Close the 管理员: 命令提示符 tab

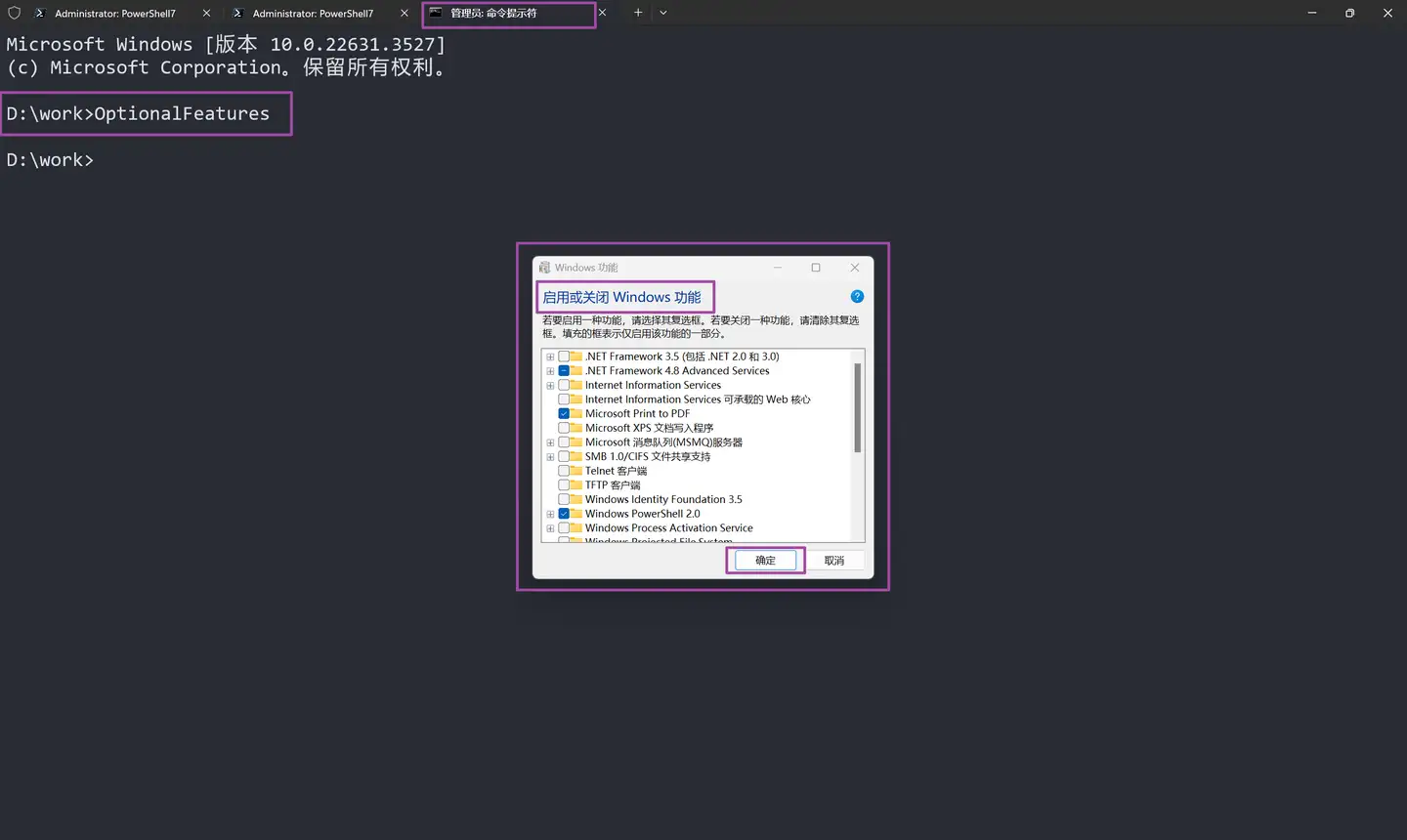pos(602,13)
